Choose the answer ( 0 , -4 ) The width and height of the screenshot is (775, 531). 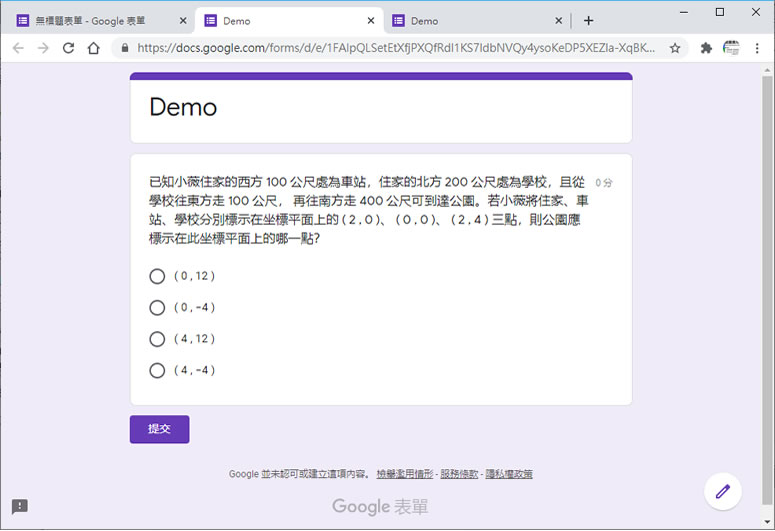157,308
